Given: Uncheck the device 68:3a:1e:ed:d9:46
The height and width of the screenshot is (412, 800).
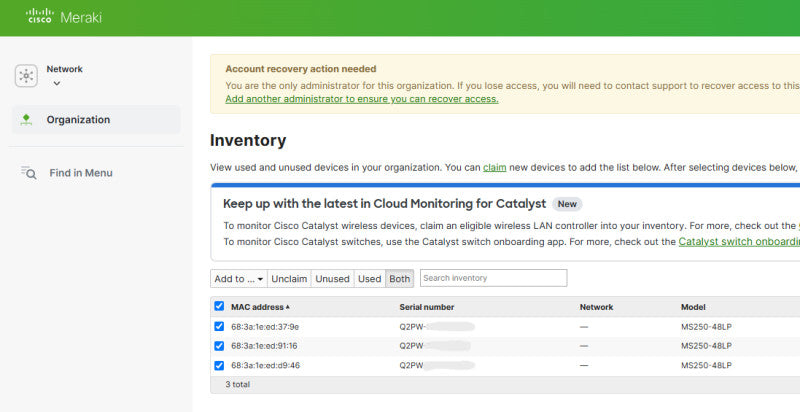Looking at the screenshot, I should pos(219,365).
